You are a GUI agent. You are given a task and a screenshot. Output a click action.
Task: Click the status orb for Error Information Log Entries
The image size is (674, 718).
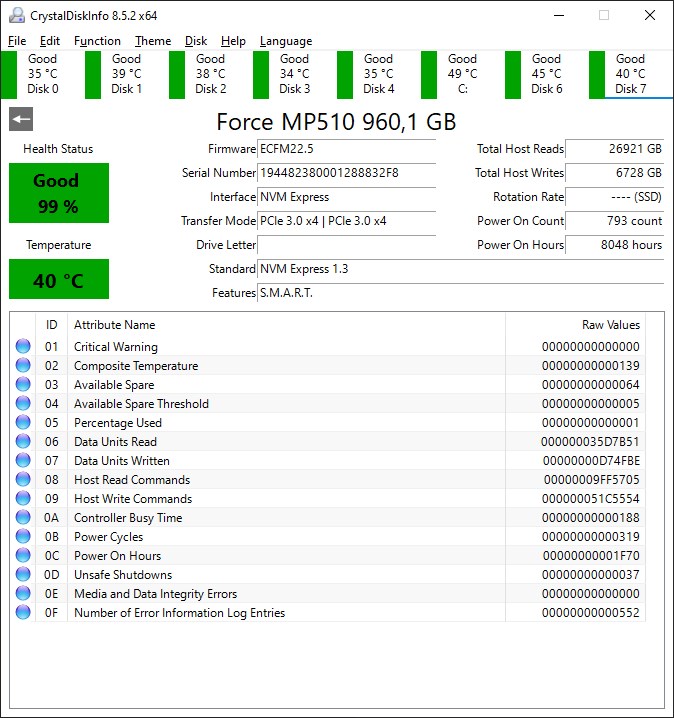click(23, 612)
